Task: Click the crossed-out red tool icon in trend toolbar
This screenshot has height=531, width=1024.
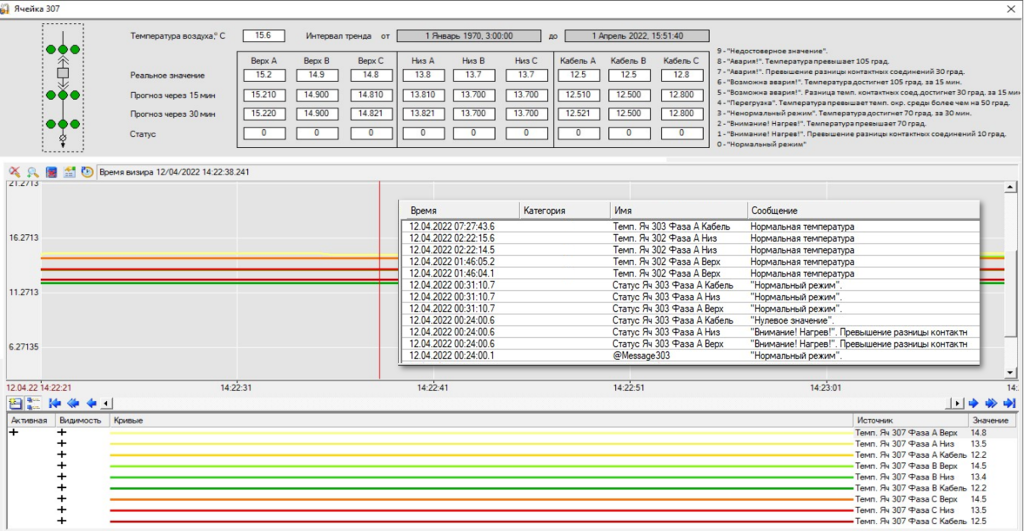Action: (14, 172)
